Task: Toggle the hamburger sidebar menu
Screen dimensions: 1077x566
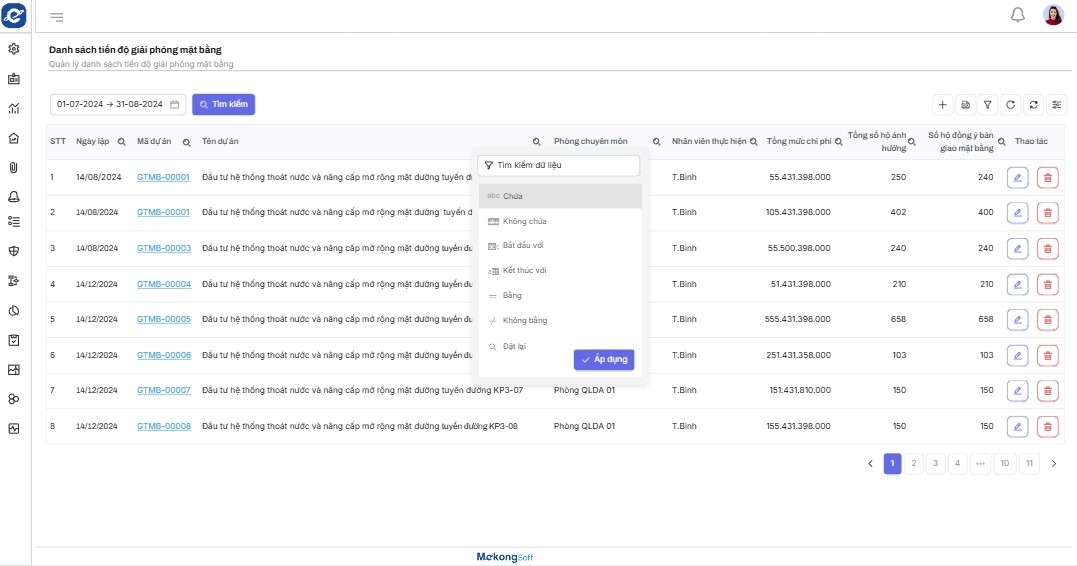Action: coord(57,16)
